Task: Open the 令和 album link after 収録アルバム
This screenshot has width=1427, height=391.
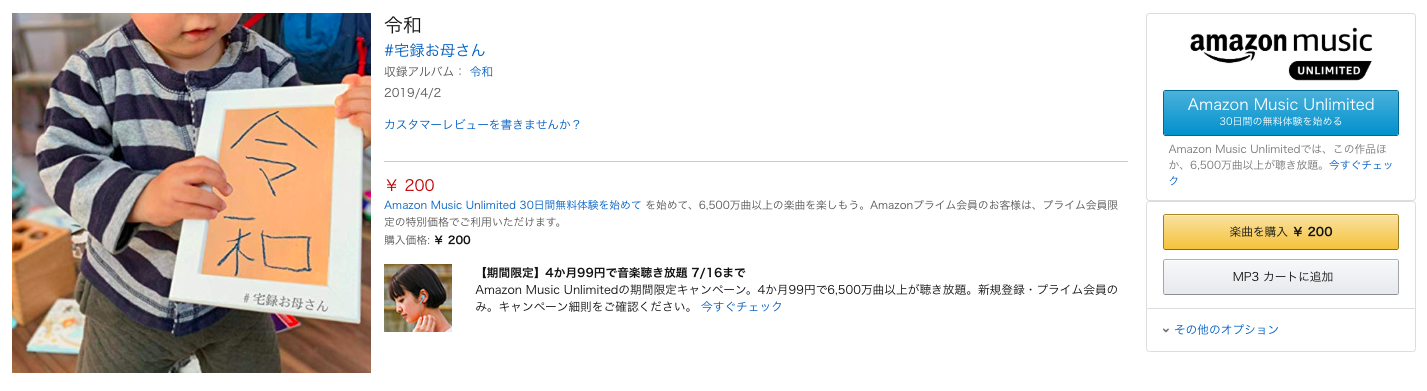Action: tap(481, 72)
